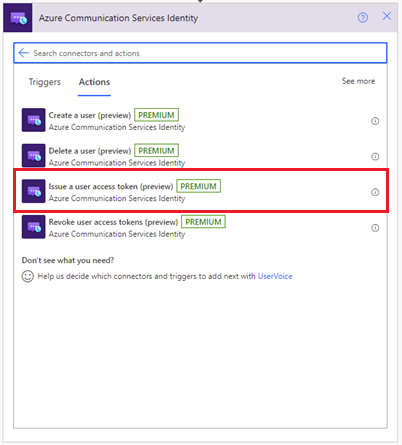Viewport: 402px width, 445px height.
Task: Show info for Delete a user action
Action: [x=375, y=156]
